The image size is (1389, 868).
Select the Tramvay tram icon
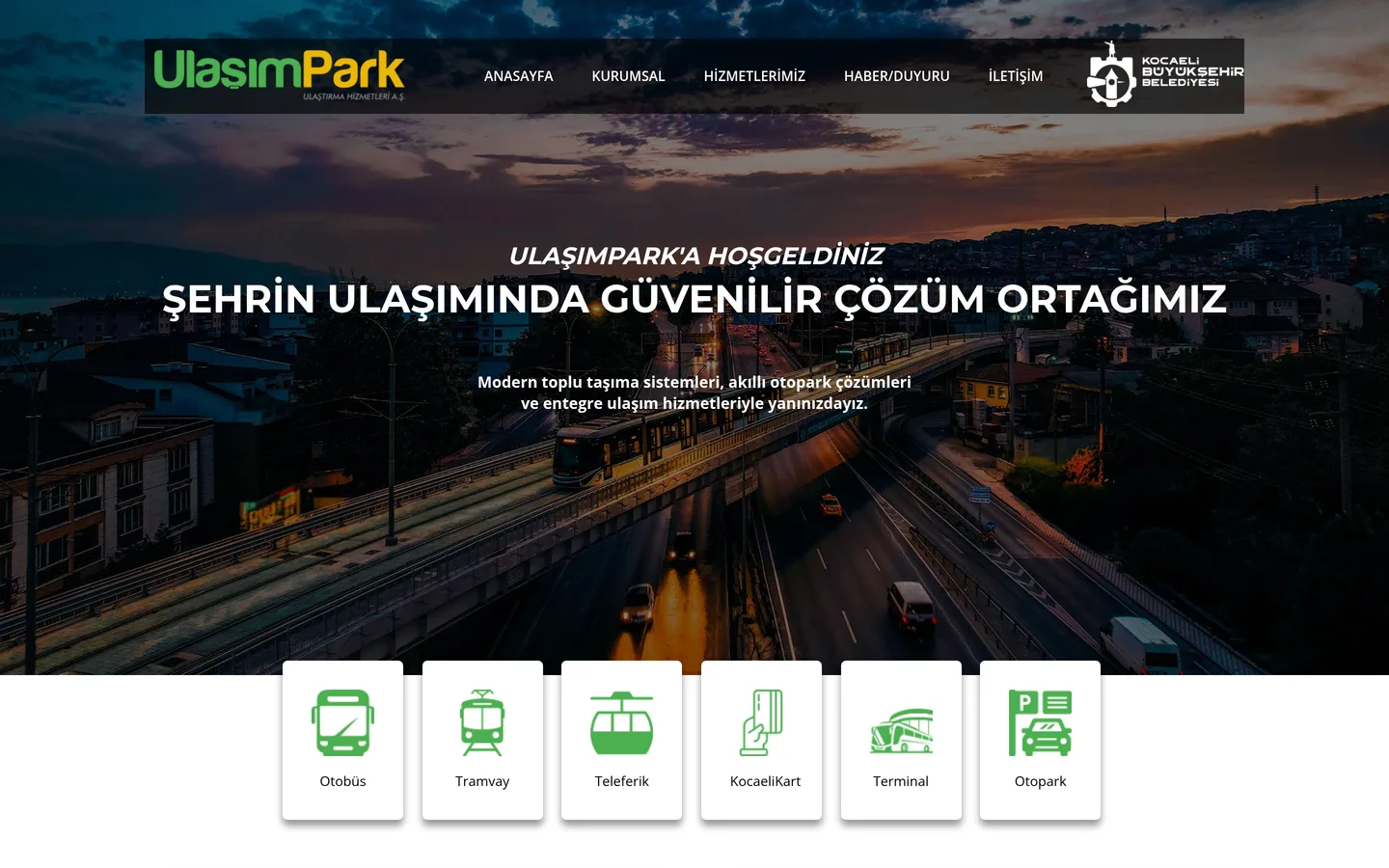tap(482, 722)
